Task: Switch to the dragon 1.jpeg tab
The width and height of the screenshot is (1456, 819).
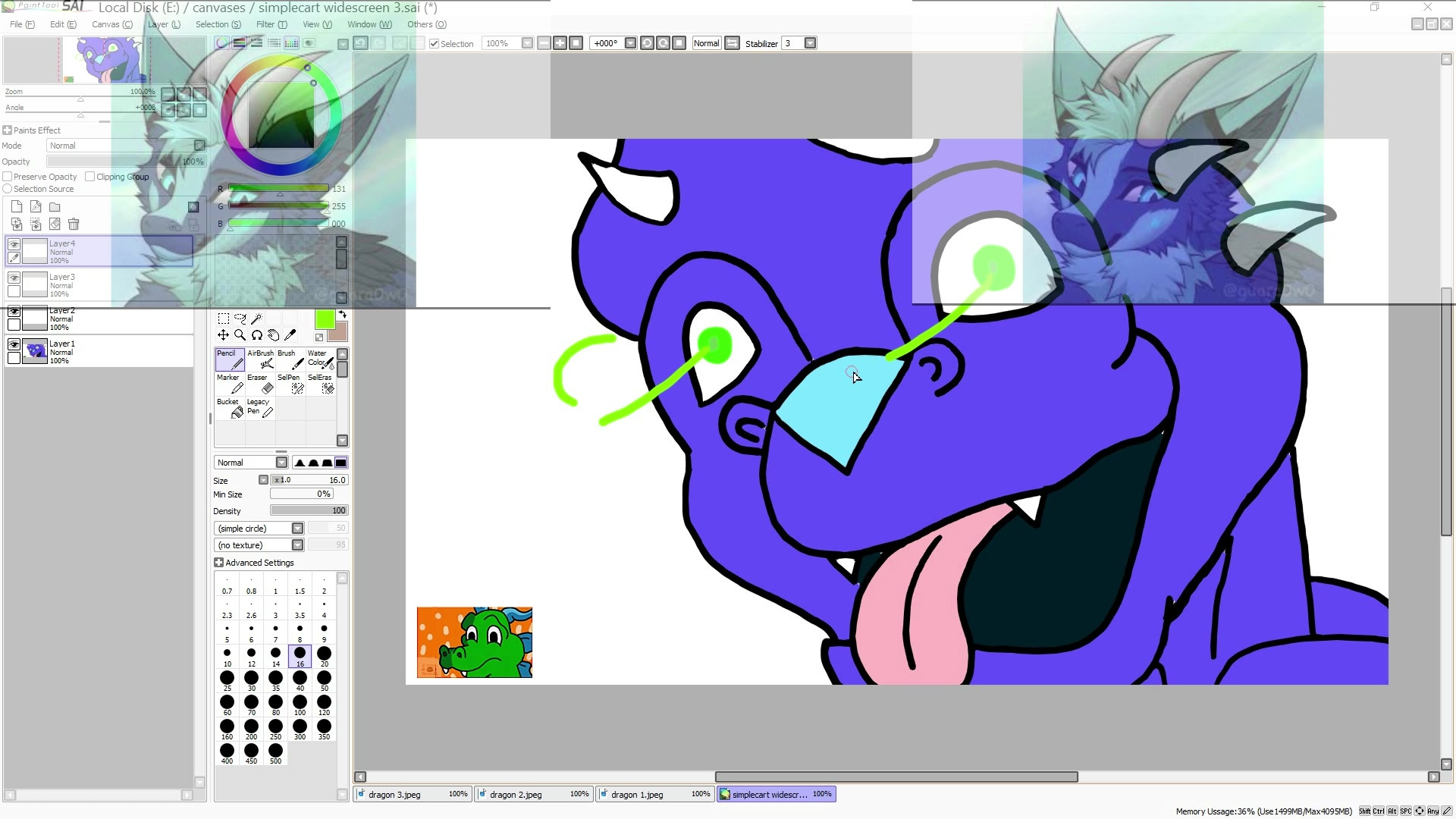Action: [x=656, y=794]
